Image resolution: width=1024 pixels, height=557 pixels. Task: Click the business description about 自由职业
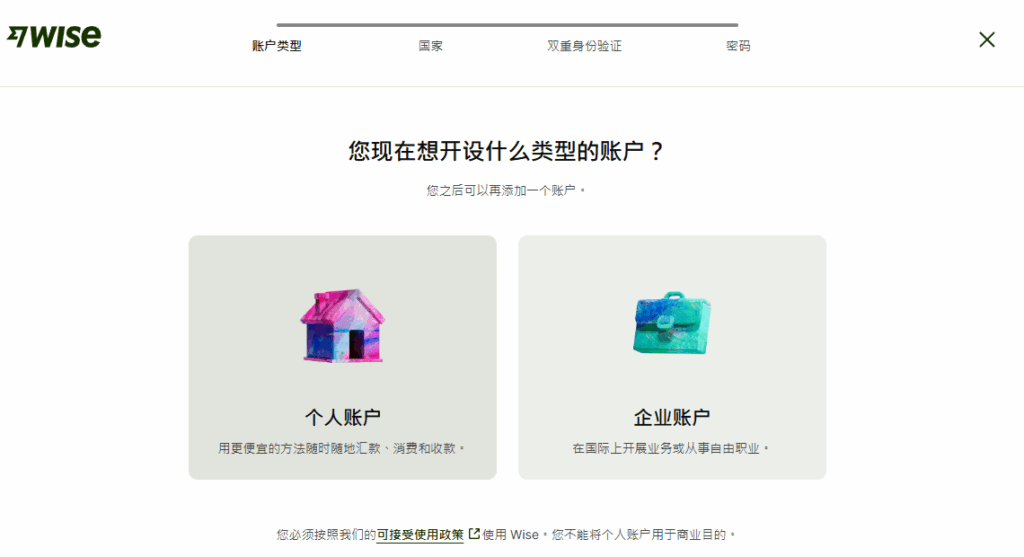(x=671, y=448)
